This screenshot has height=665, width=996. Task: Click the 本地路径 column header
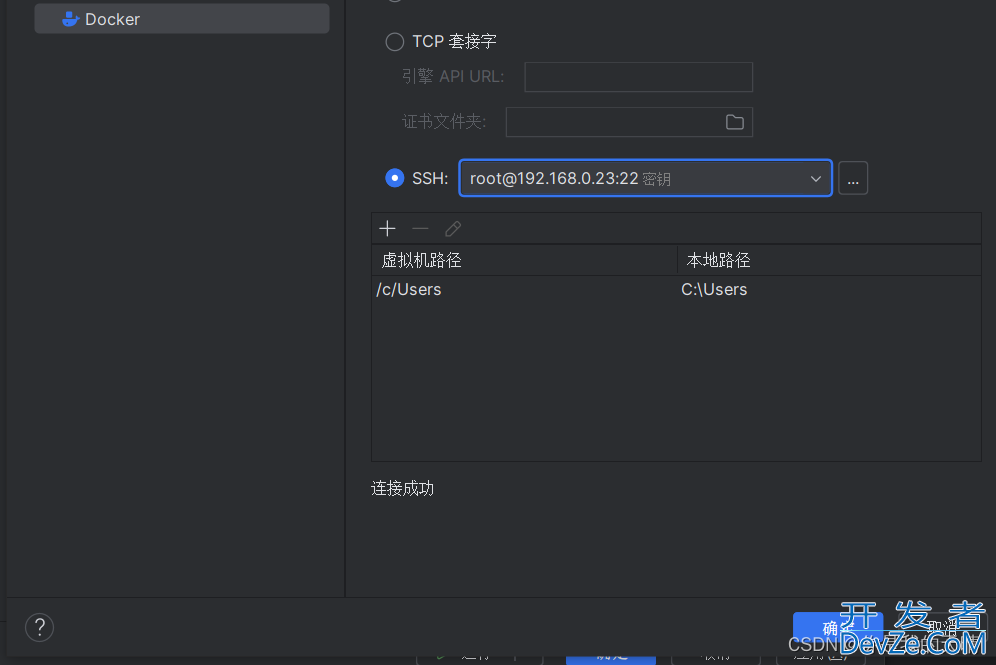(x=830, y=260)
